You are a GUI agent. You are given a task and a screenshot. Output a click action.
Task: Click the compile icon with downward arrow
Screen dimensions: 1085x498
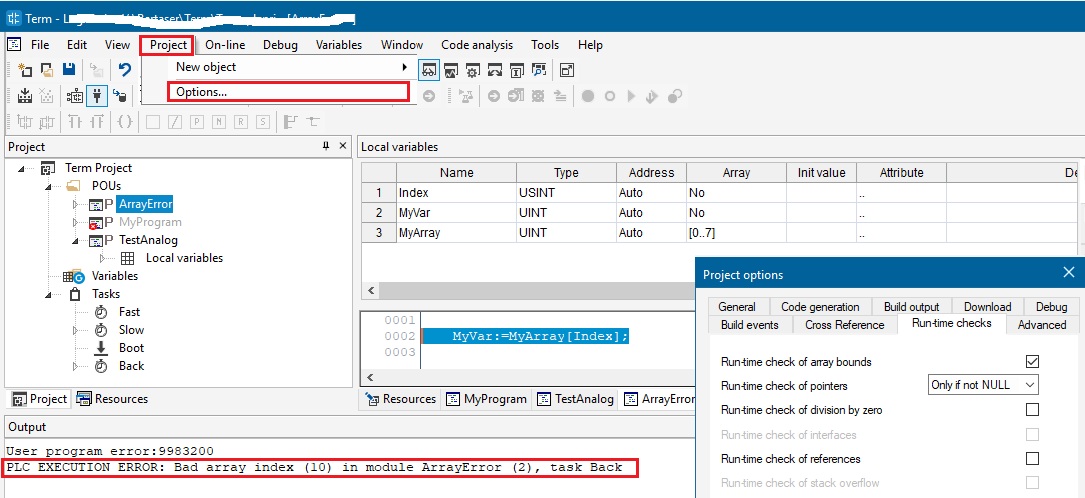(25, 95)
